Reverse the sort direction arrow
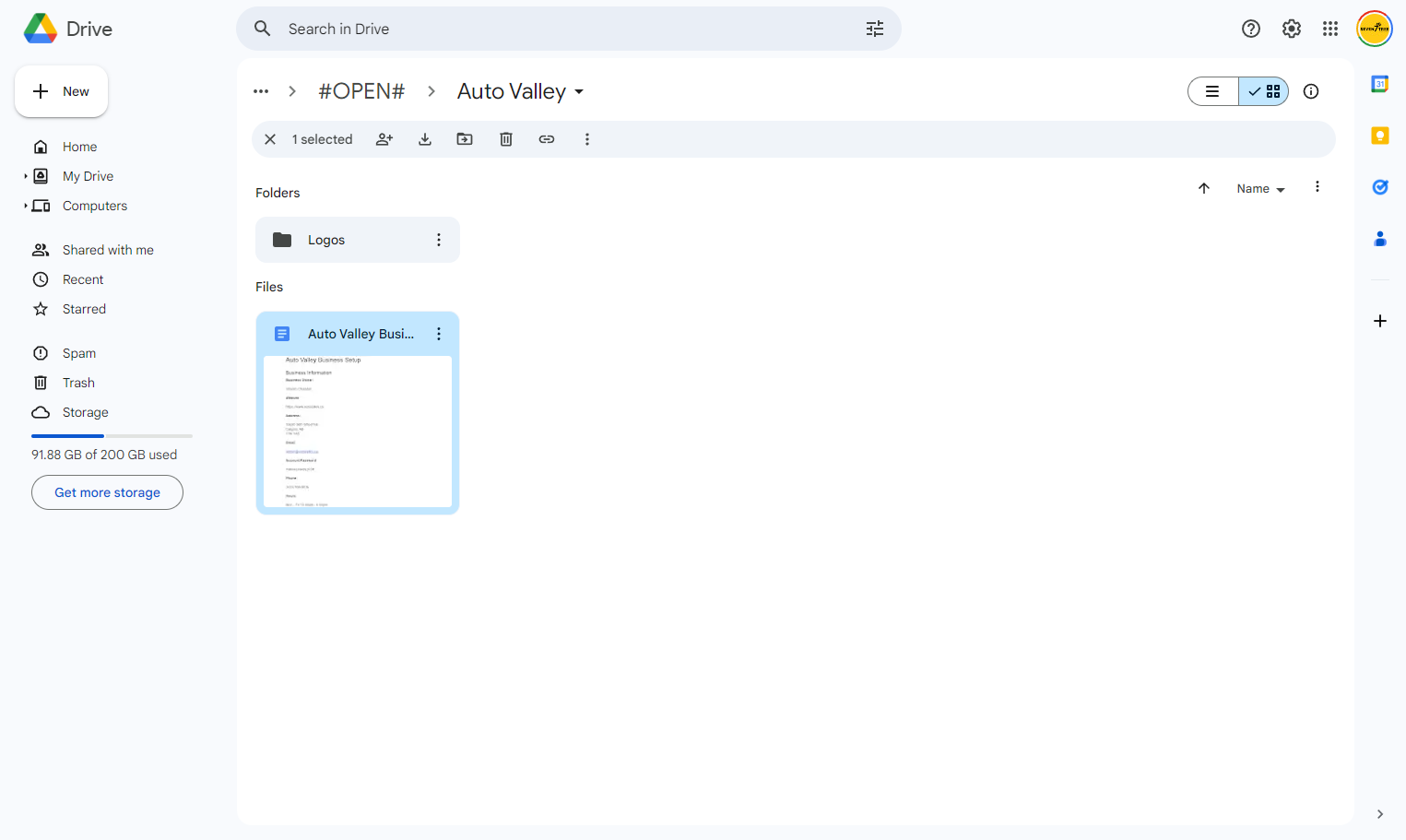The image size is (1406, 840). pos(1204,188)
